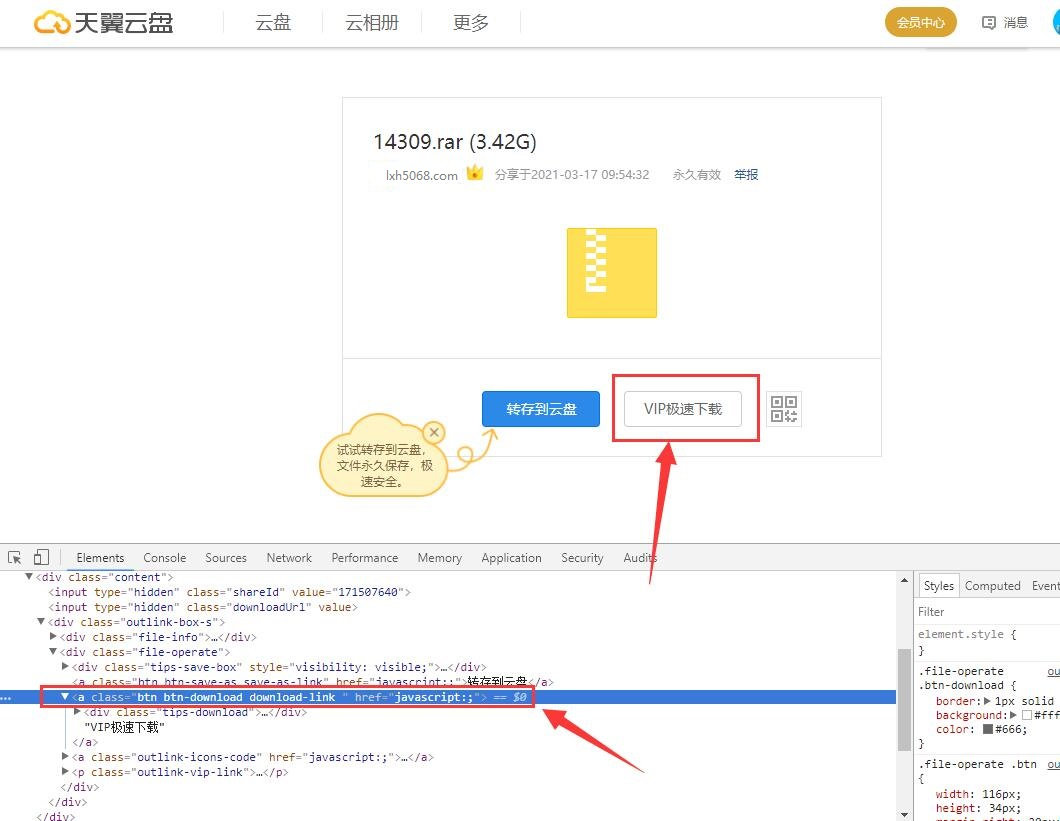Open the Styles pane tab
This screenshot has width=1060, height=821.
[x=938, y=586]
